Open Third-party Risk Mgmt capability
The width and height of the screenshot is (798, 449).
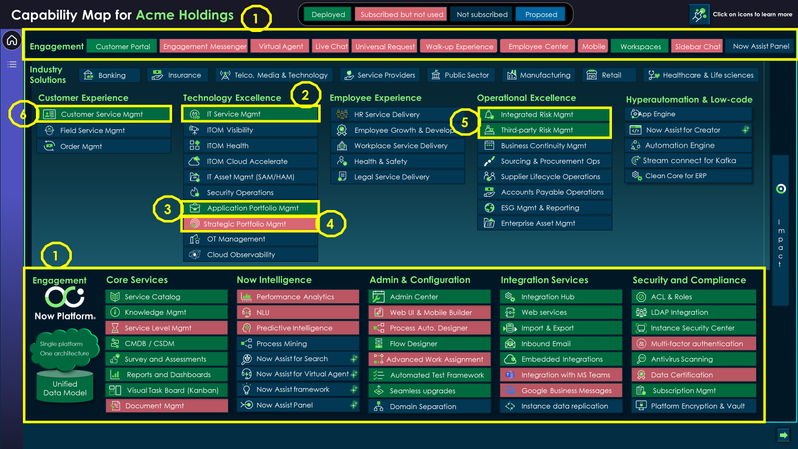tap(545, 130)
